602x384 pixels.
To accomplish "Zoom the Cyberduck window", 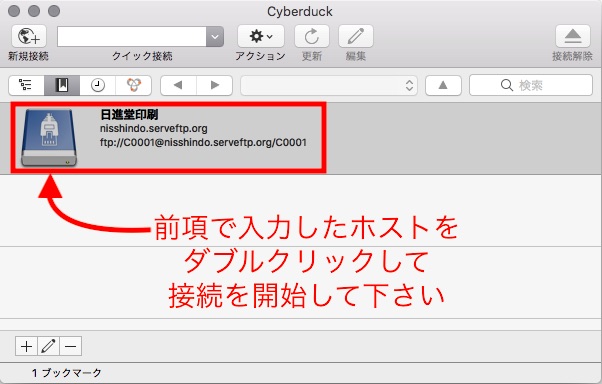I will pos(54,11).
